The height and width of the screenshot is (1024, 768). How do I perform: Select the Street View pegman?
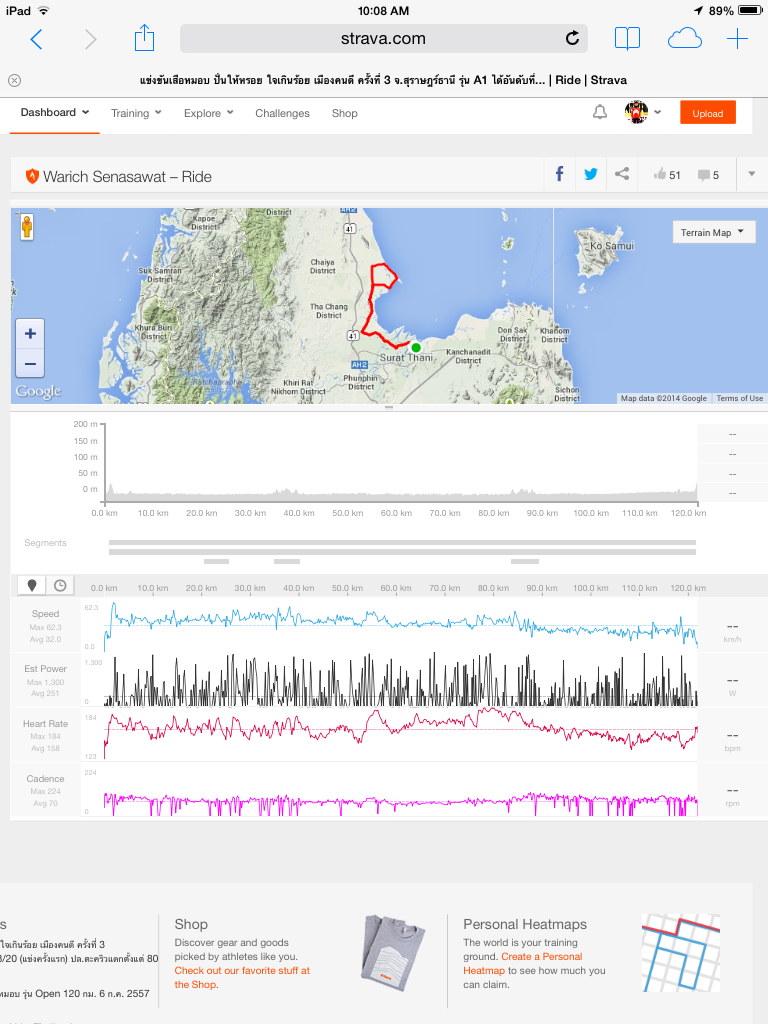pos(27,227)
